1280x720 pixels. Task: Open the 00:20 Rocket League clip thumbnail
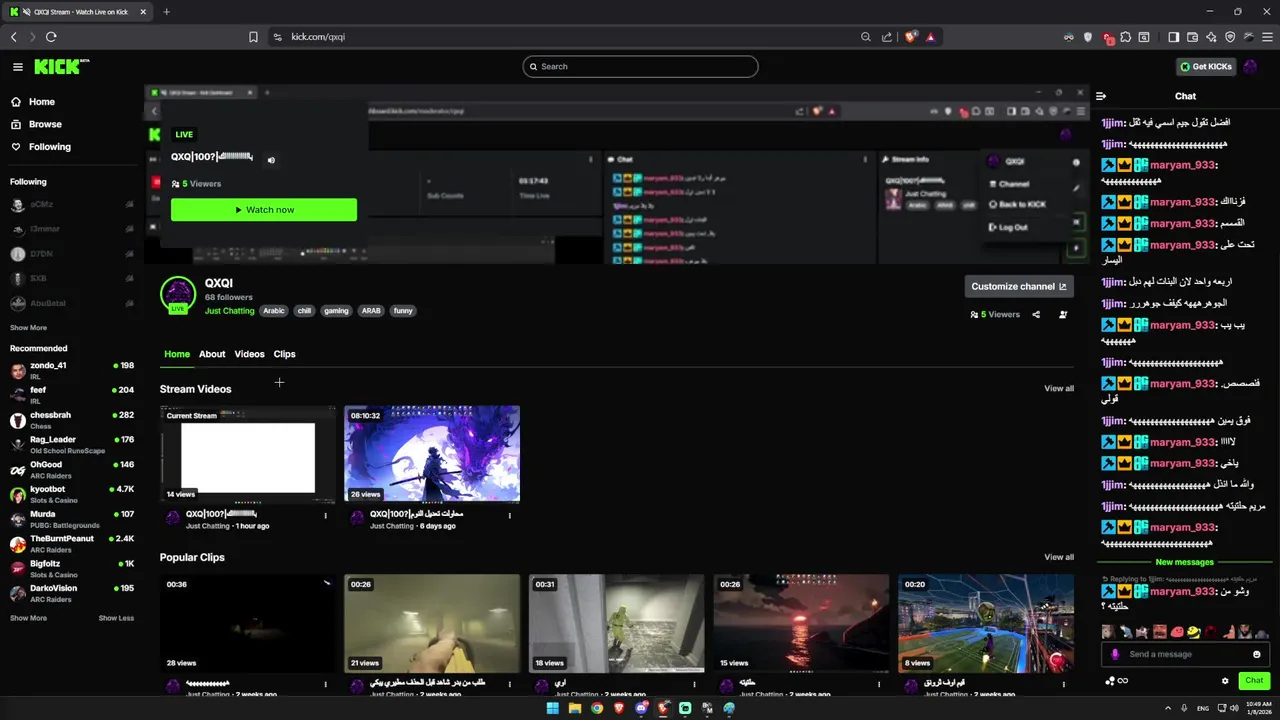(x=986, y=623)
